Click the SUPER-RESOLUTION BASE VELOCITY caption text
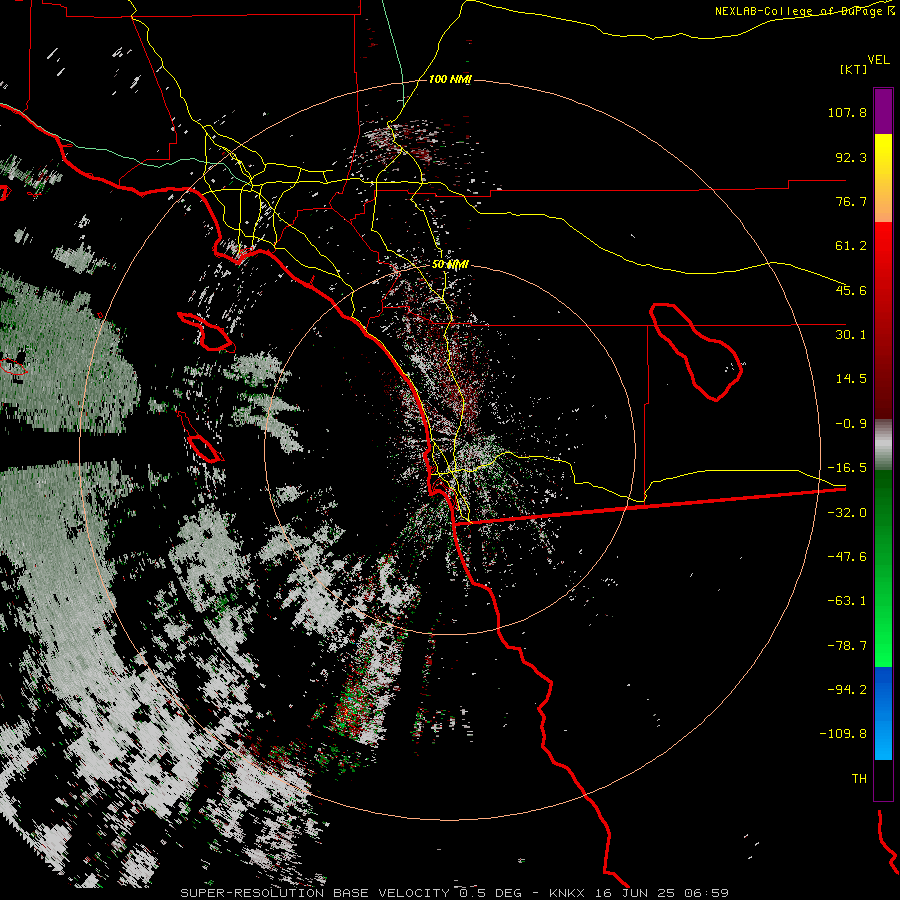This screenshot has height=900, width=900. click(315, 893)
